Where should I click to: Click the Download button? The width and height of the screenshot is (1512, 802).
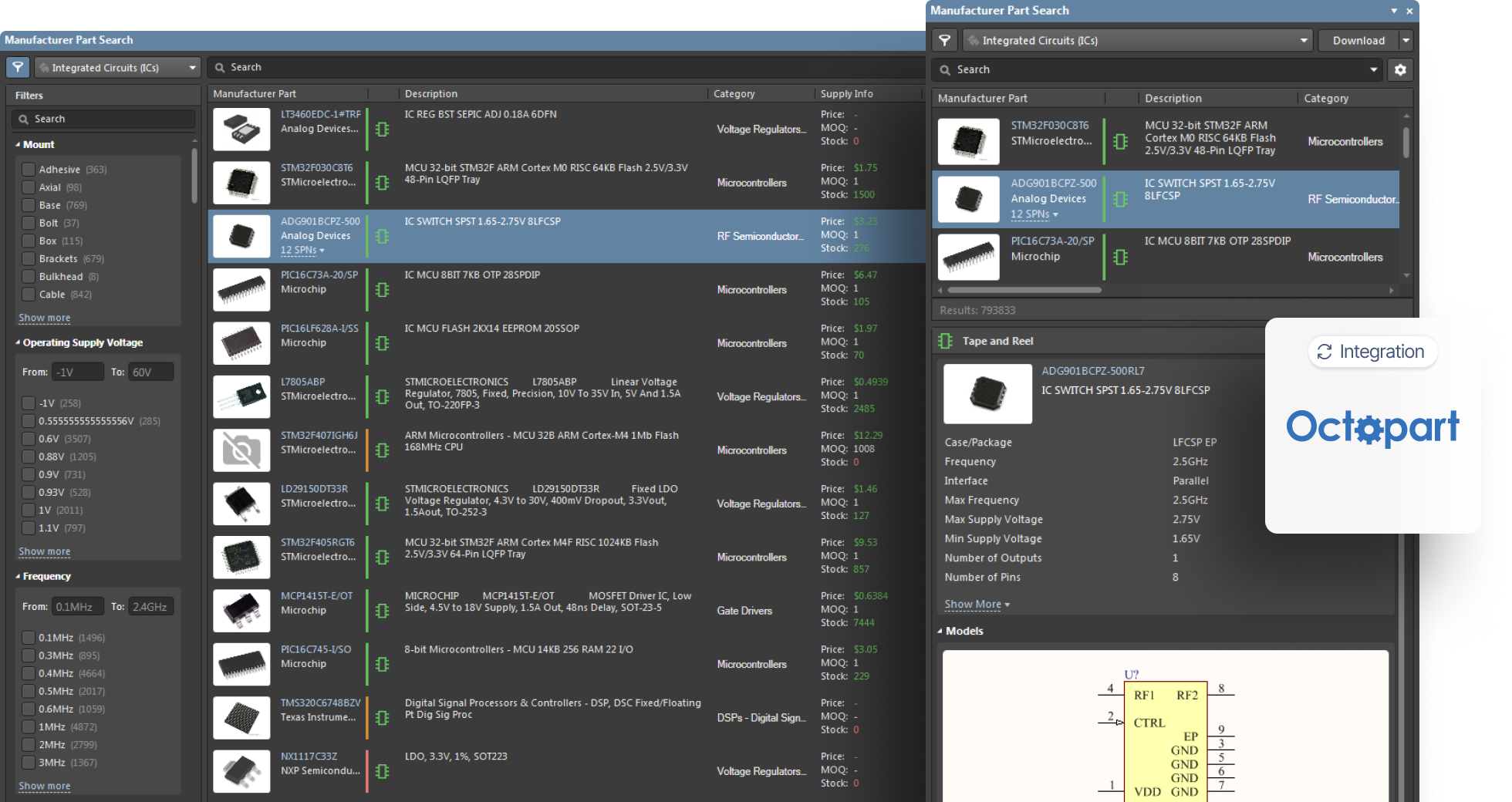[1358, 40]
